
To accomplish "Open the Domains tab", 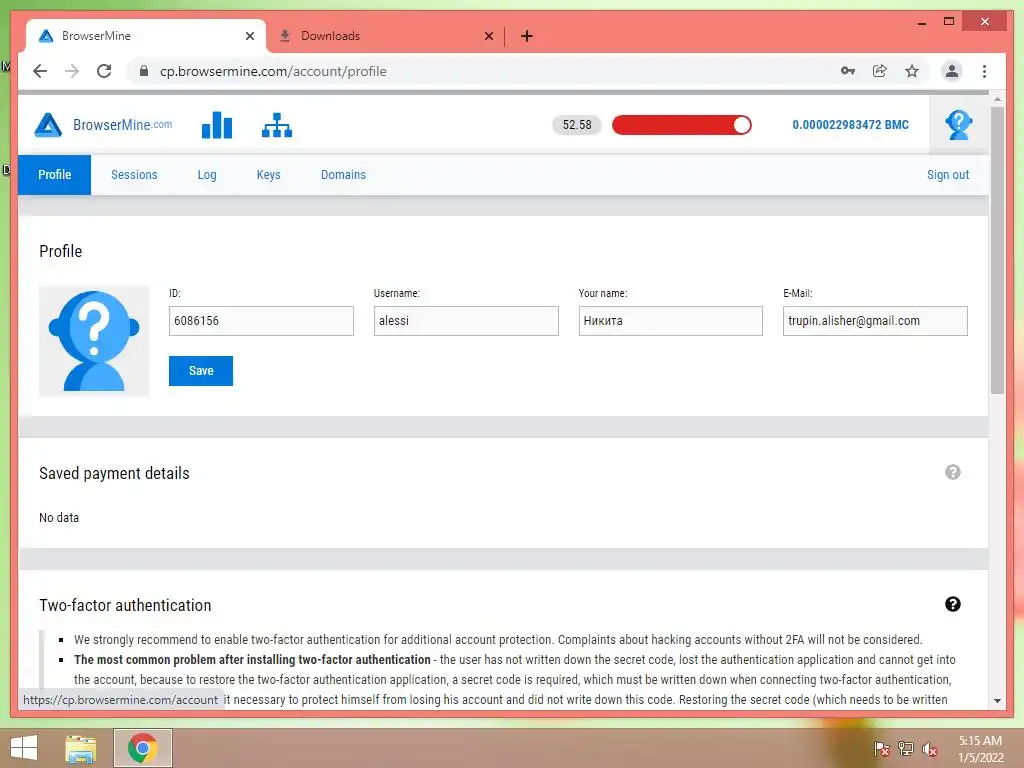I will tap(343, 174).
